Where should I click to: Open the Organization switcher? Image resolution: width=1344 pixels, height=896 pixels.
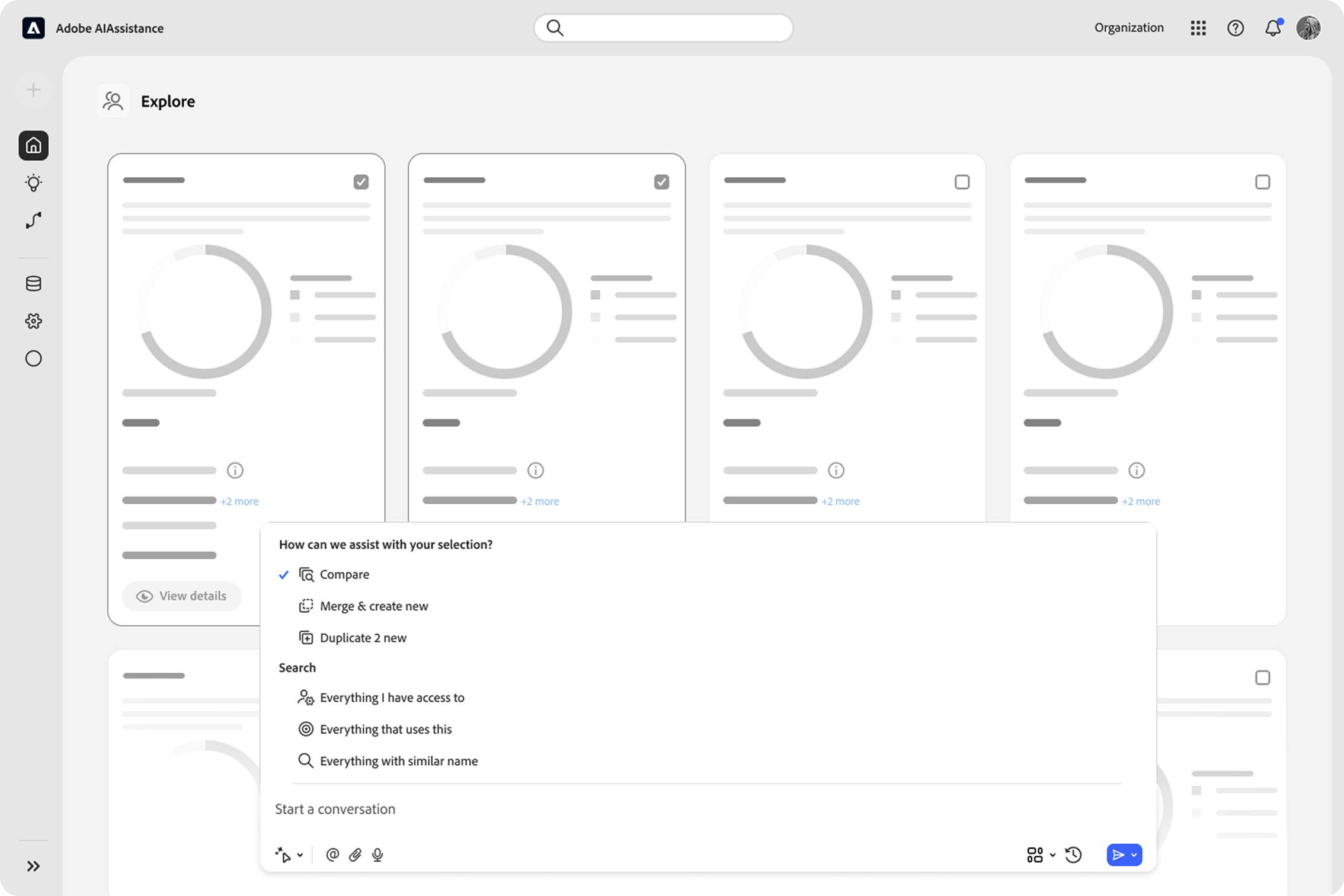(1129, 28)
